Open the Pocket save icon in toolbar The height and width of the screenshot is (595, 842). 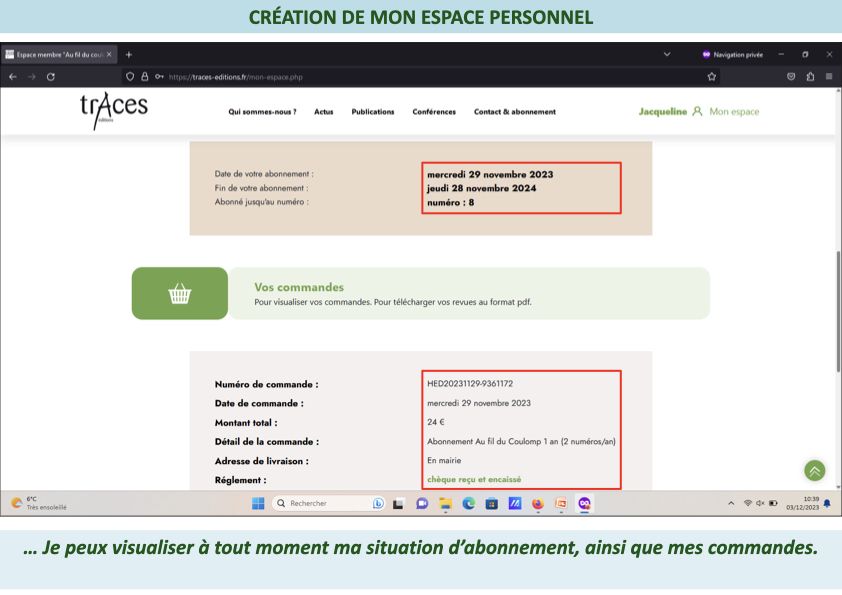791,77
